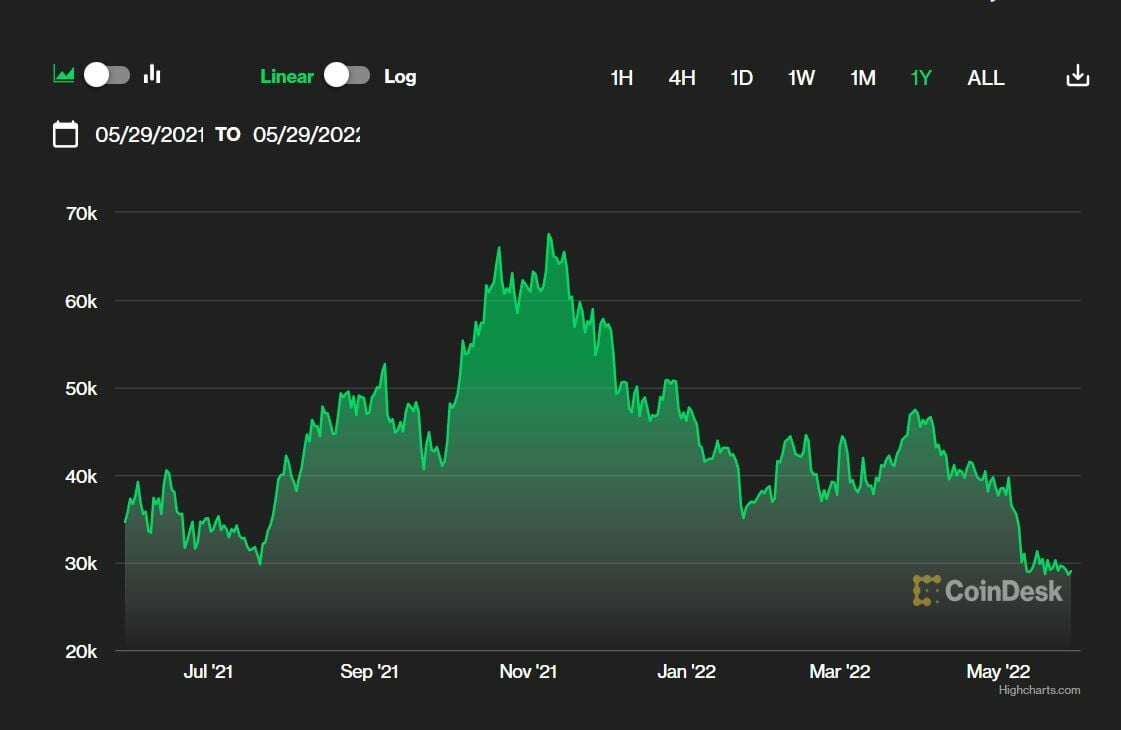Screen dimensions: 1121x730
Task: Switch to the 1H time range
Action: click(x=621, y=78)
